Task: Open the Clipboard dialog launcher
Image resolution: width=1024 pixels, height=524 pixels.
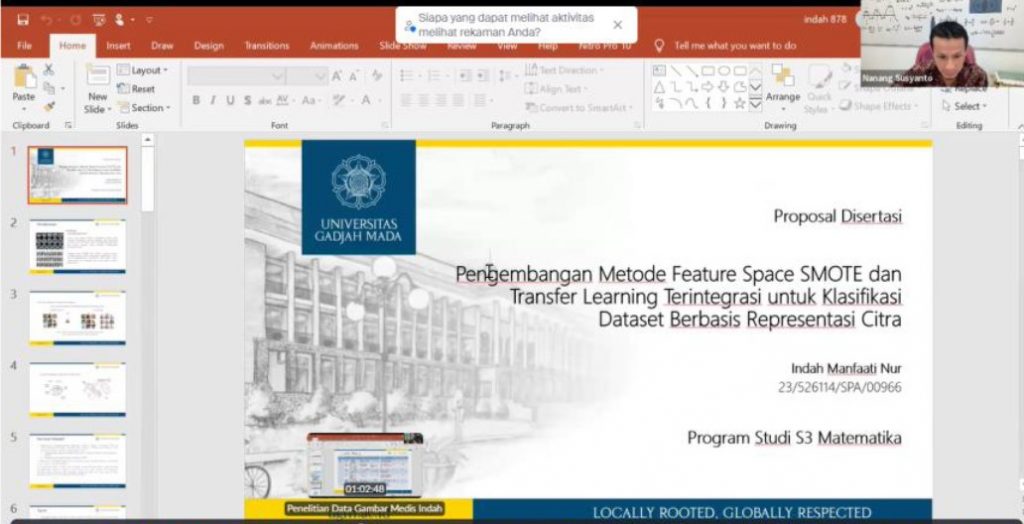Action: pyautogui.click(x=68, y=125)
